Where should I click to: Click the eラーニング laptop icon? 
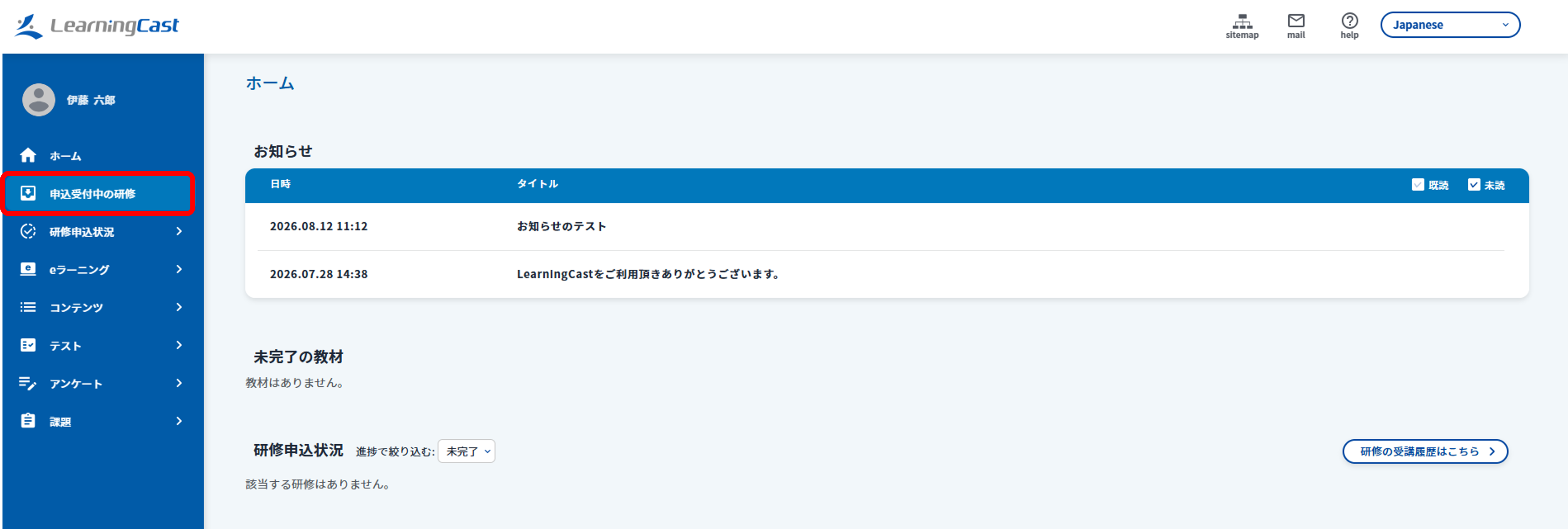(x=28, y=269)
